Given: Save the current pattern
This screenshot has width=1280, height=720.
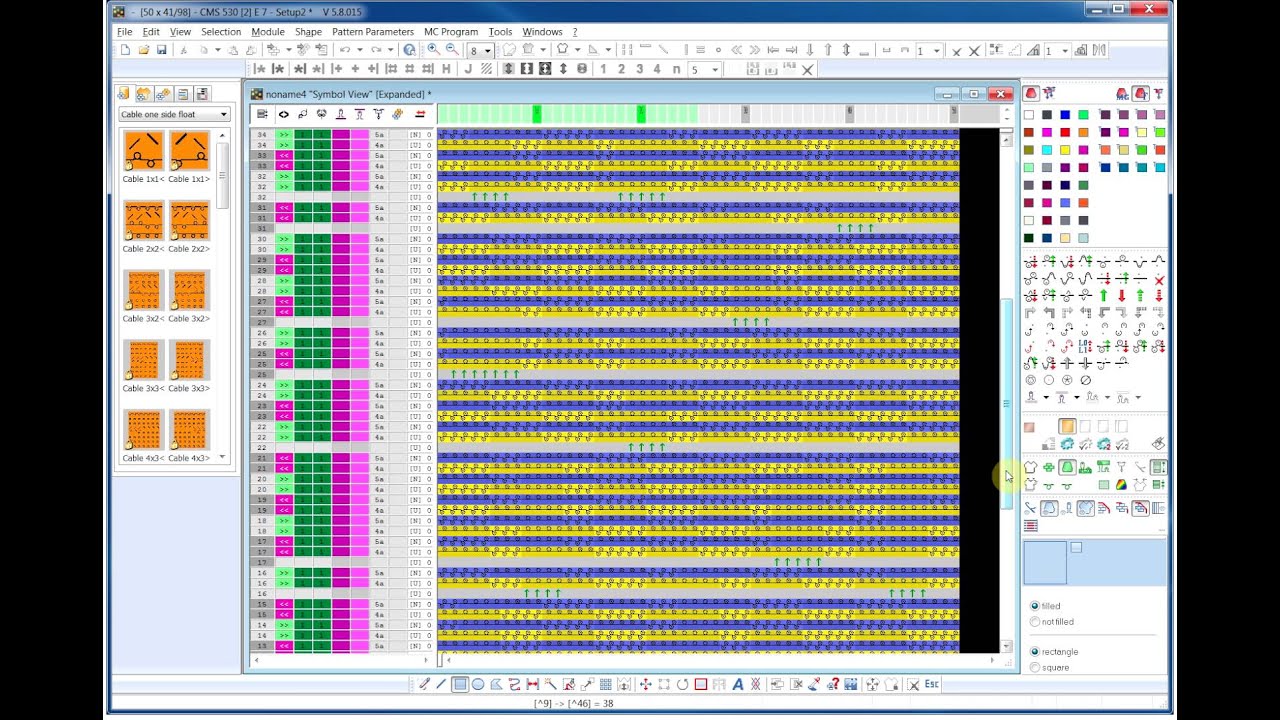Looking at the screenshot, I should click(x=162, y=50).
